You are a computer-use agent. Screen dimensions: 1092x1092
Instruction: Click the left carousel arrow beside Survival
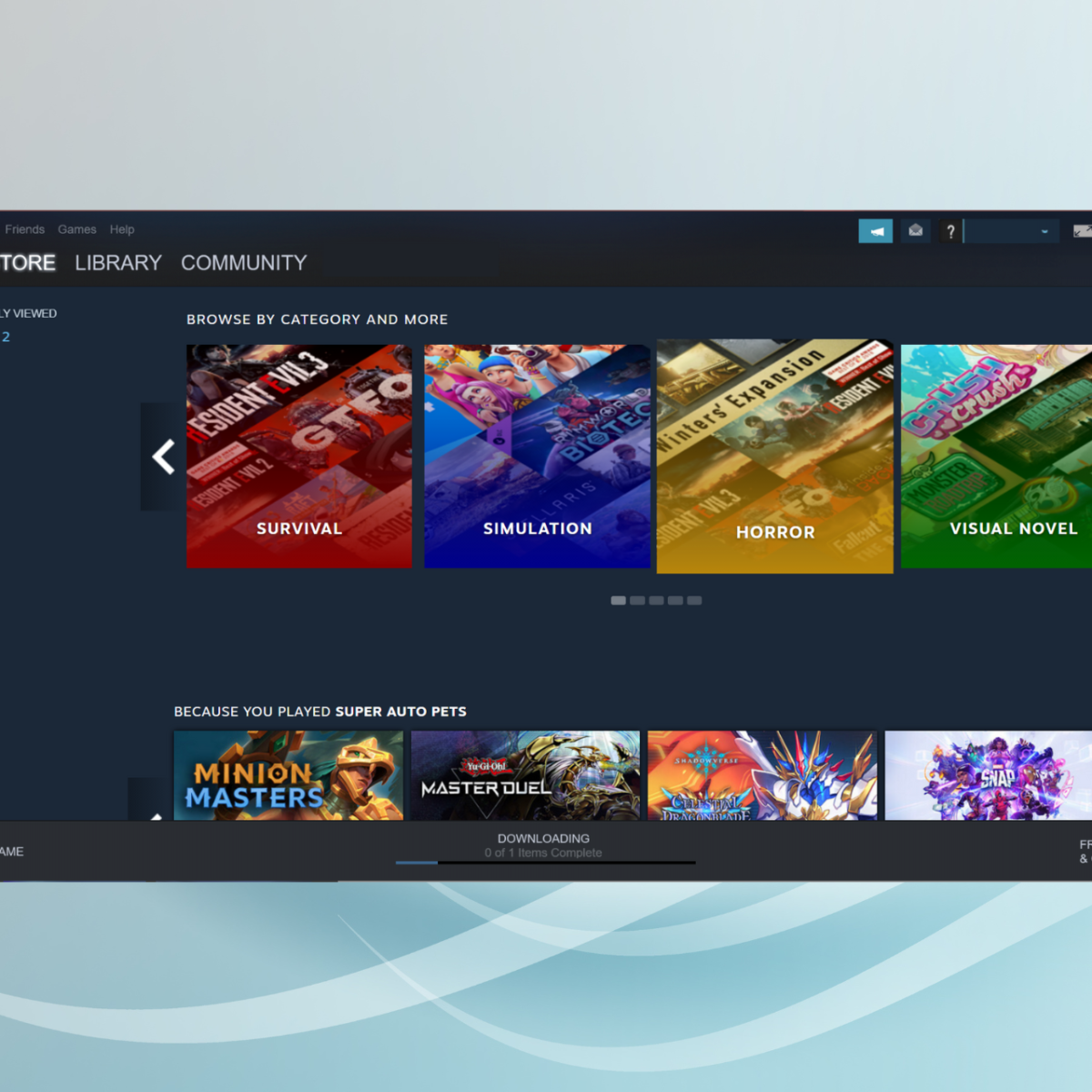163,457
